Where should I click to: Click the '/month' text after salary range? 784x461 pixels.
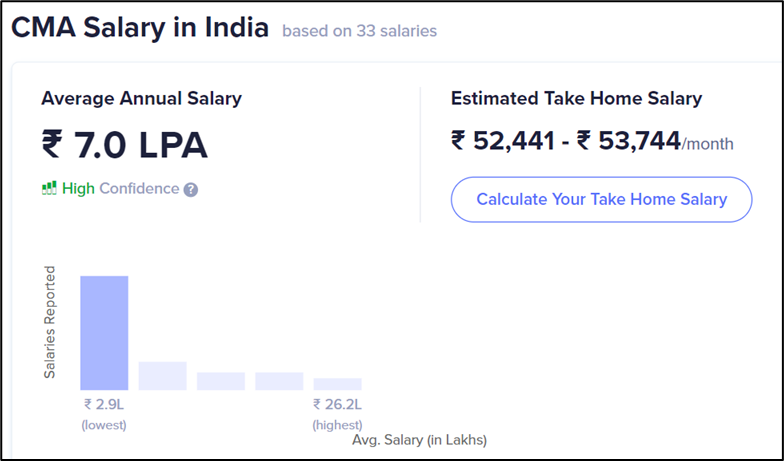click(708, 144)
